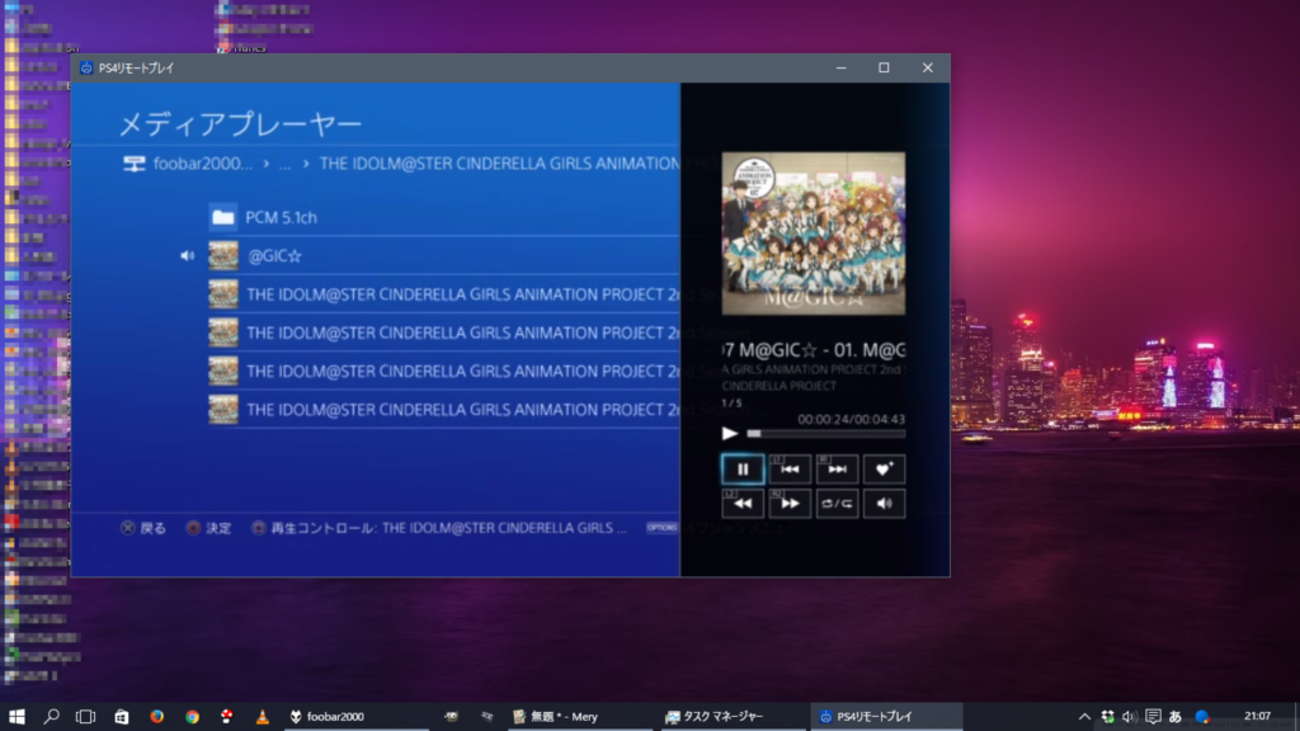Open the system volume tray icon
The height and width of the screenshot is (731, 1300).
pyautogui.click(x=1129, y=716)
